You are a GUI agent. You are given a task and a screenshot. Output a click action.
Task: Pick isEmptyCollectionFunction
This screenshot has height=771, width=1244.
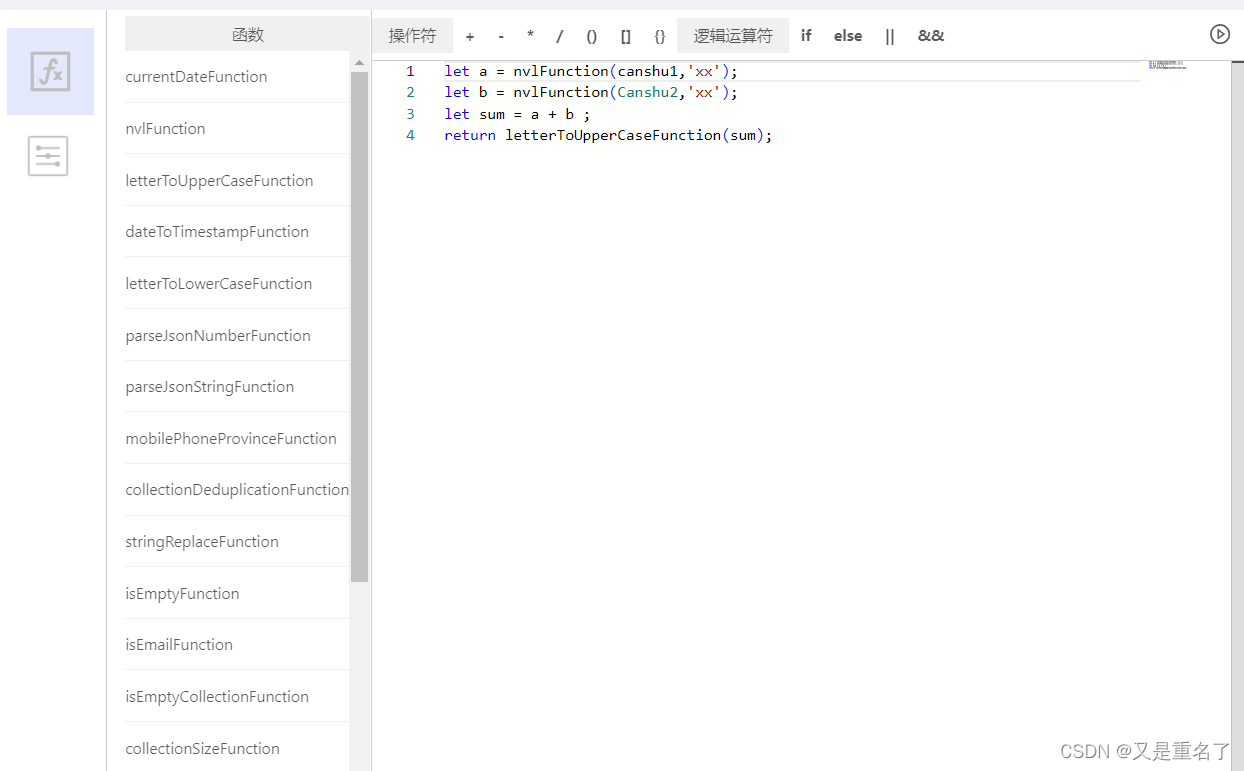(236, 697)
